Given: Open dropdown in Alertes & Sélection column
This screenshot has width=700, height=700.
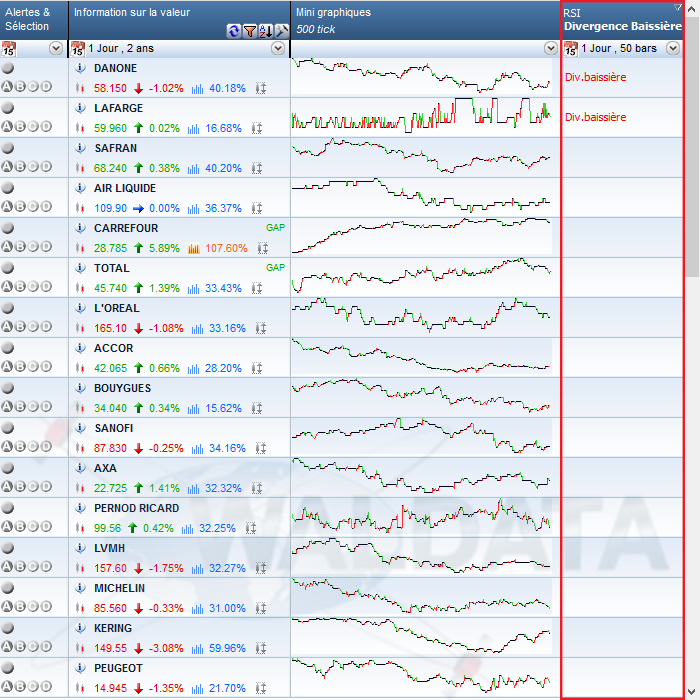Looking at the screenshot, I should pos(56,48).
